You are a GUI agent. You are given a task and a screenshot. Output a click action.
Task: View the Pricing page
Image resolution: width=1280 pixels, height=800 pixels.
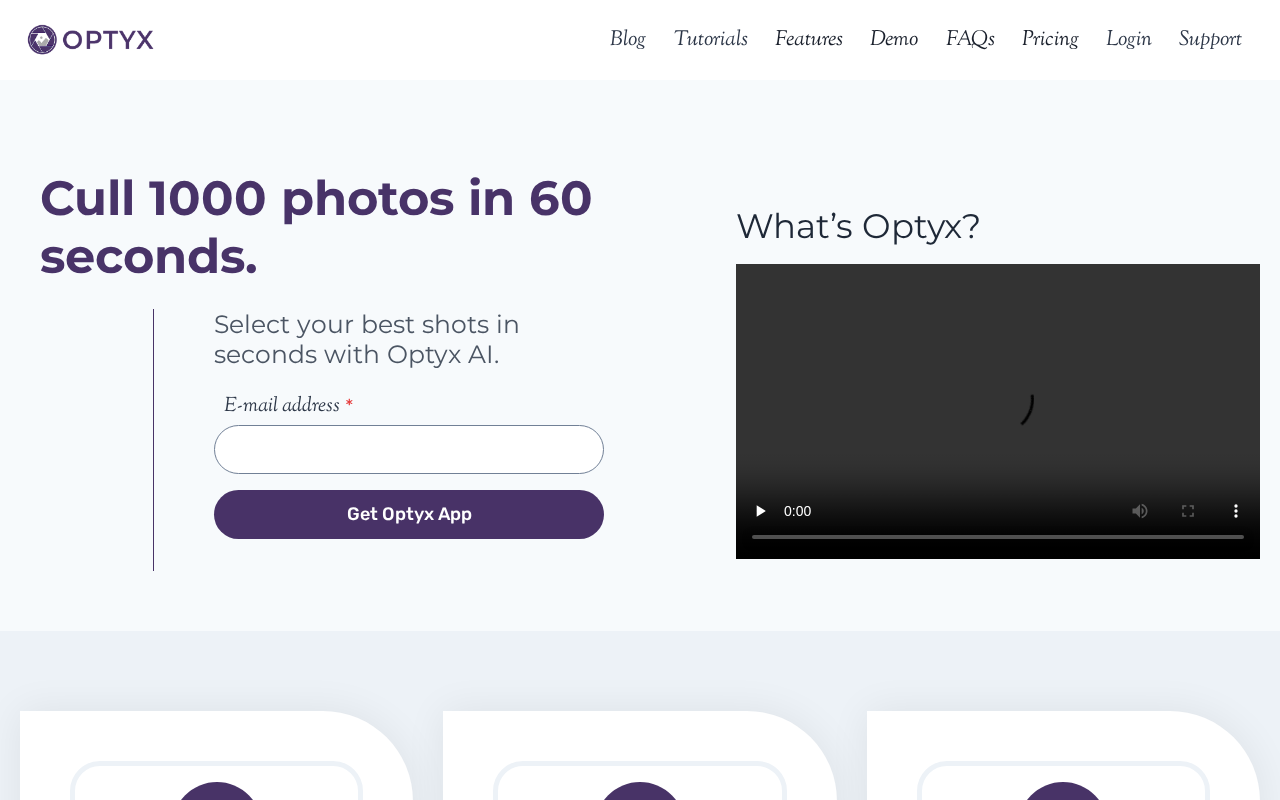point(1049,39)
